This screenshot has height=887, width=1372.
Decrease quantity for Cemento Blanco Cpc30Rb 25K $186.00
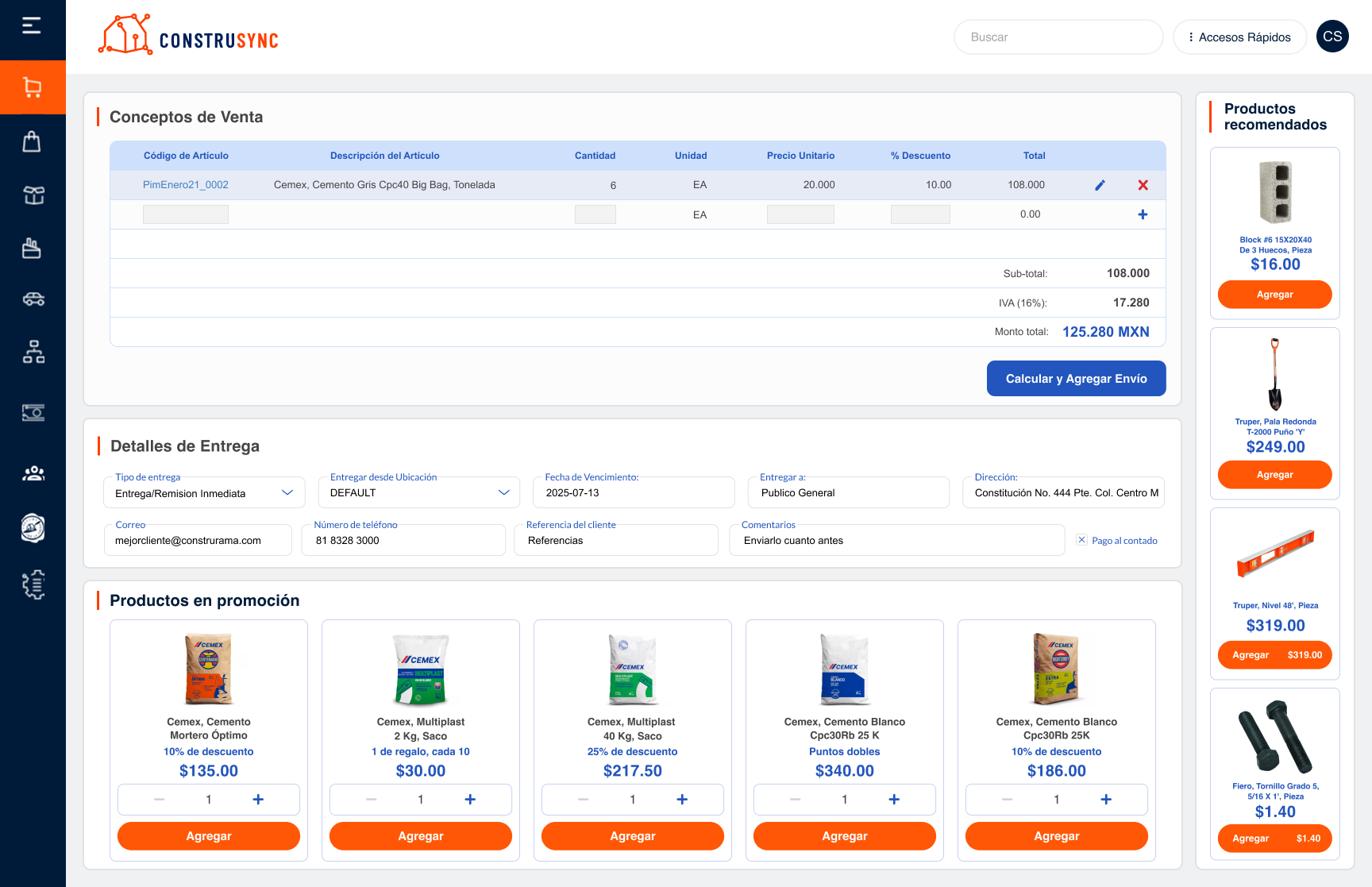(1008, 800)
